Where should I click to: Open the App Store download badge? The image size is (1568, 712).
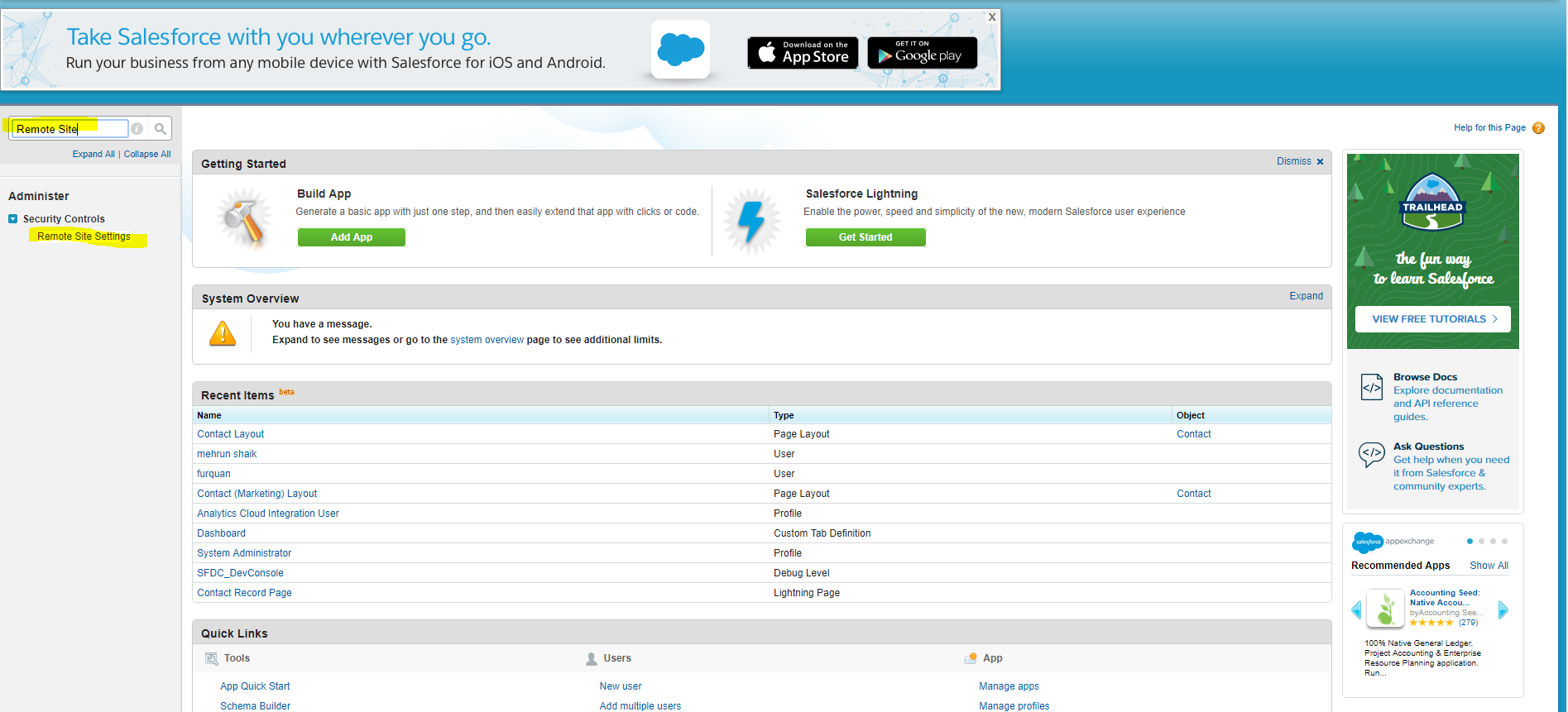(x=803, y=53)
